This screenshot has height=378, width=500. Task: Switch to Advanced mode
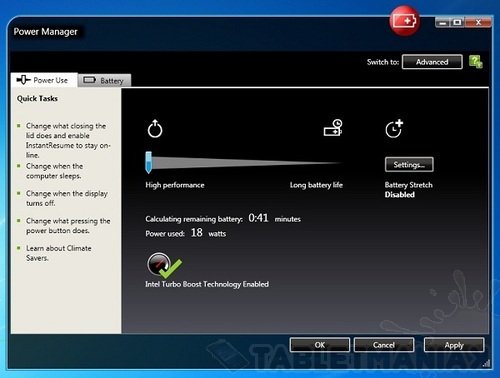coord(432,62)
